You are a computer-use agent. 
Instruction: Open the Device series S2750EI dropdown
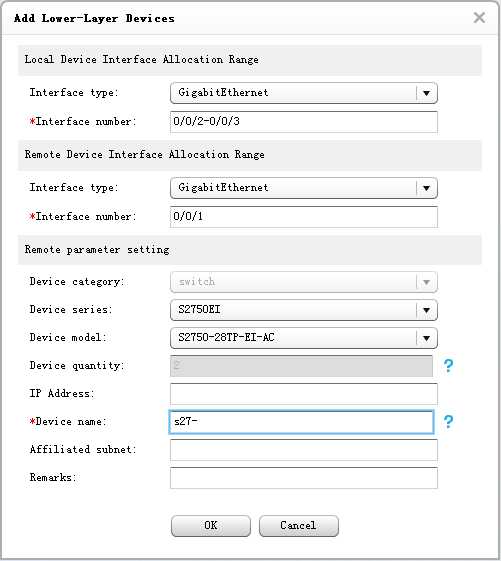pos(303,310)
